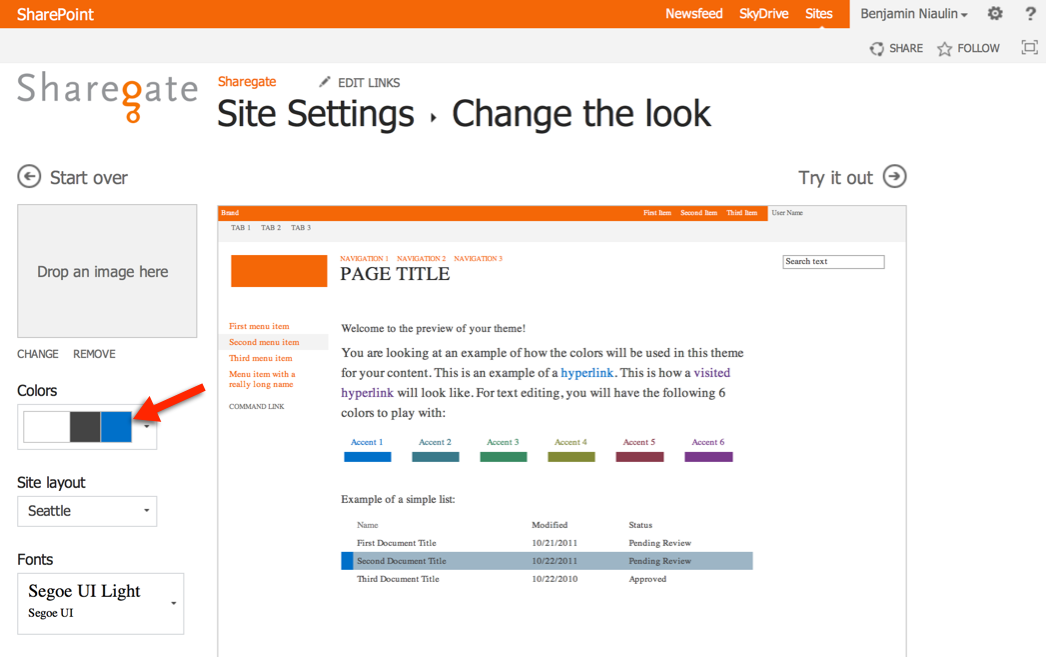Click 'First Document Title' row text
The width and height of the screenshot is (1046, 657).
(x=396, y=543)
